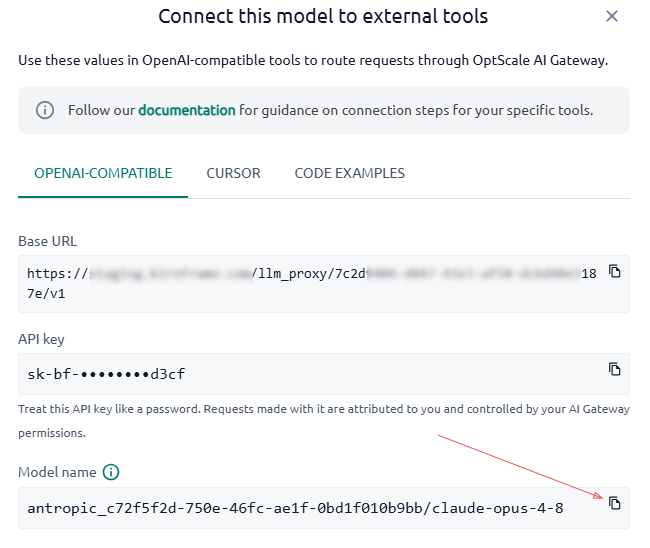Image resolution: width=650 pixels, height=548 pixels.
Task: Open the documentation link
Action: [187, 110]
